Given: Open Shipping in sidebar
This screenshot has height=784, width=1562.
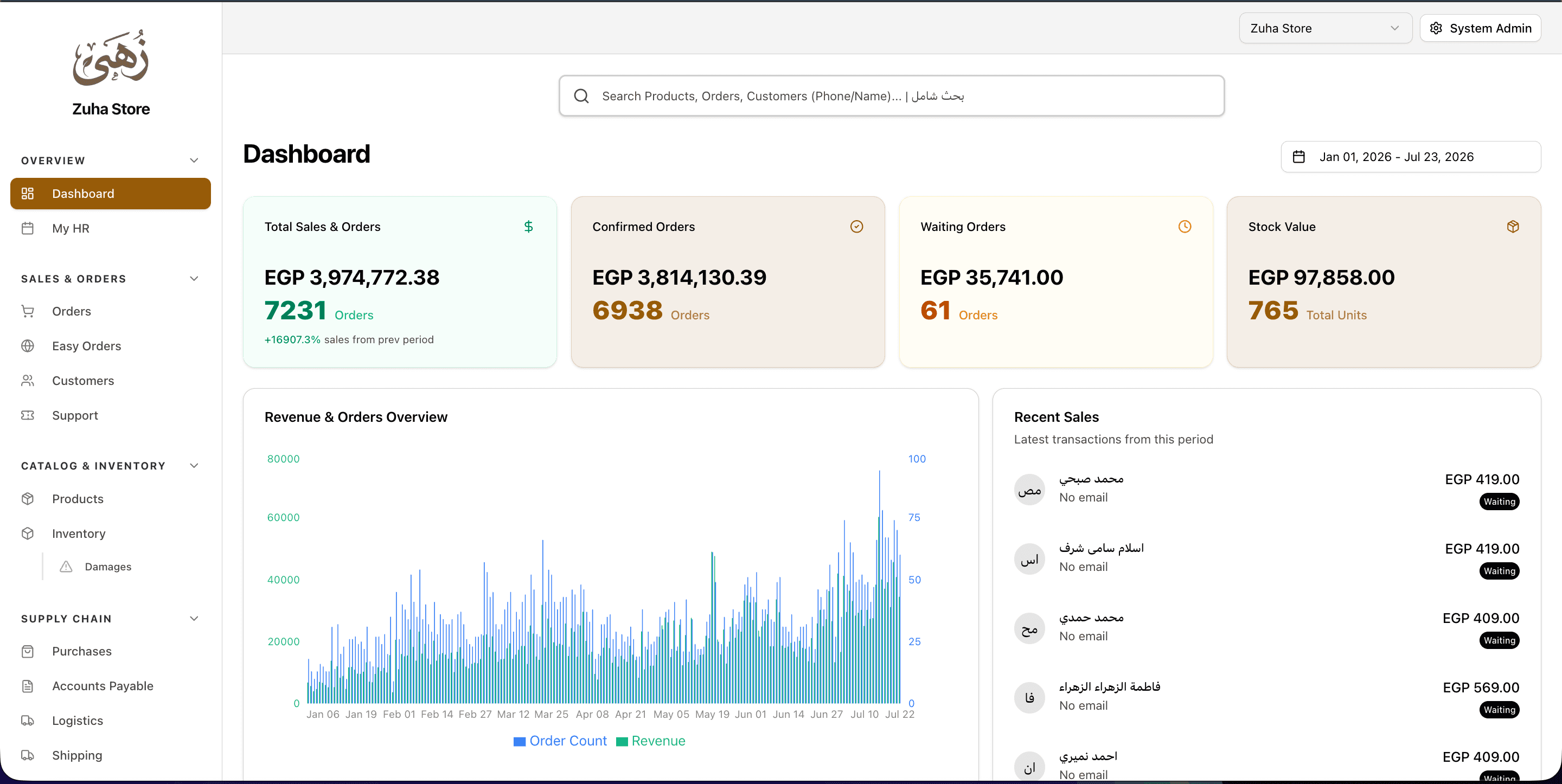Looking at the screenshot, I should point(110,755).
